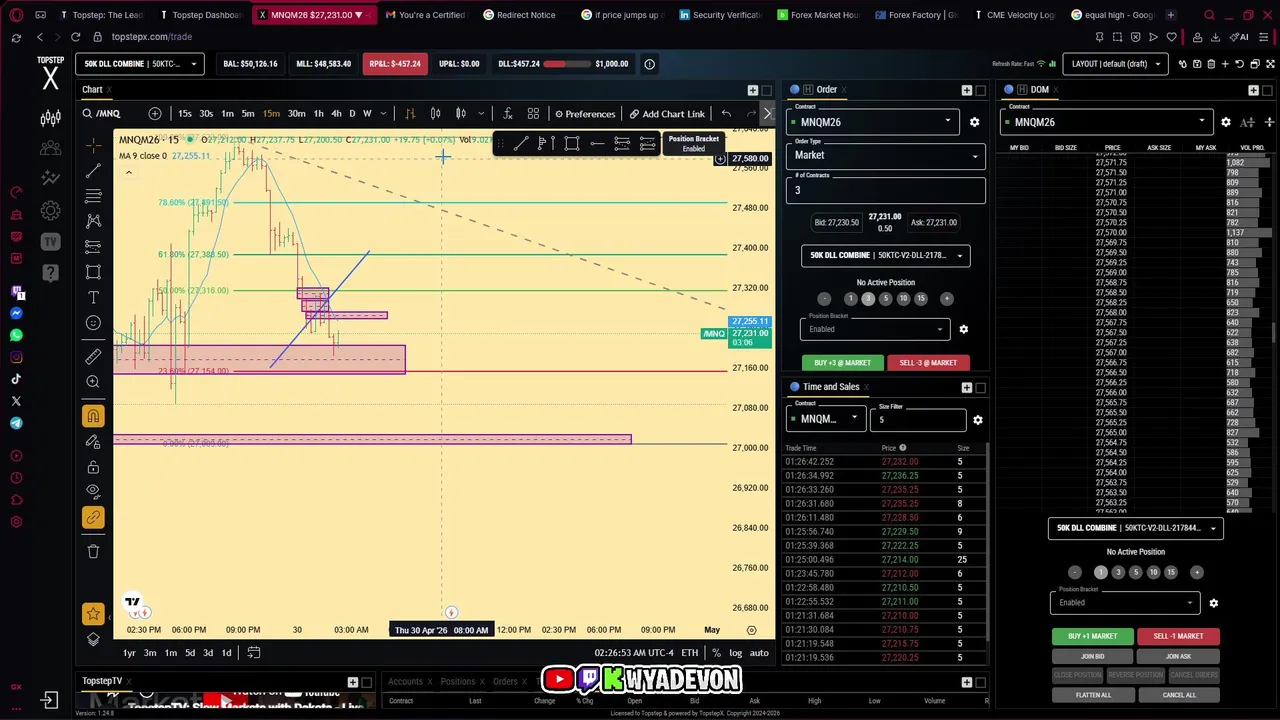Click the Time and Sales Size Filter field
Image resolution: width=1280 pixels, height=720 pixels.
[918, 419]
